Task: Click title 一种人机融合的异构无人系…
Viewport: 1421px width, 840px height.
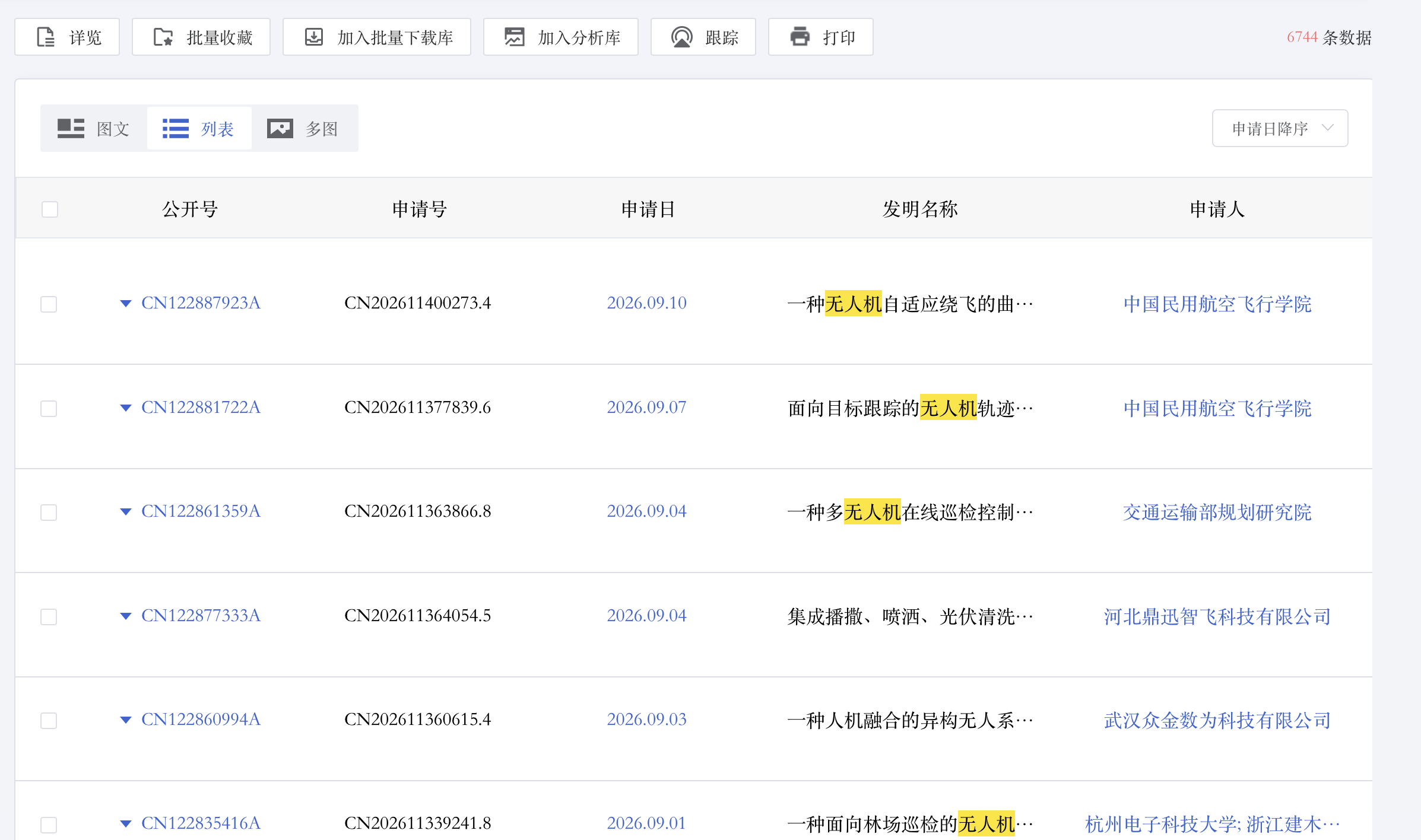Action: 910,720
